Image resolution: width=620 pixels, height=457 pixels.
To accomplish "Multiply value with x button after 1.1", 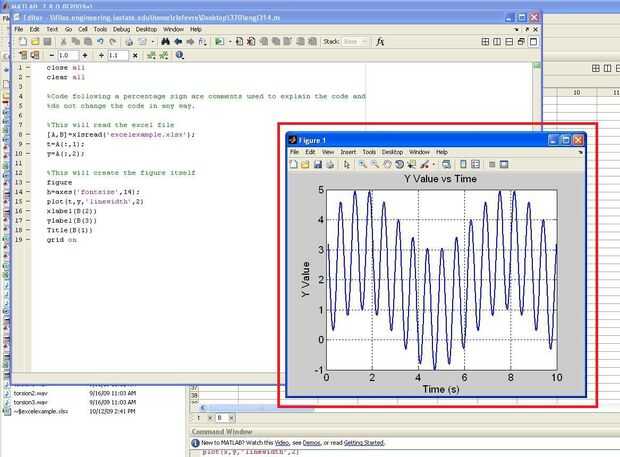I will click(135, 55).
